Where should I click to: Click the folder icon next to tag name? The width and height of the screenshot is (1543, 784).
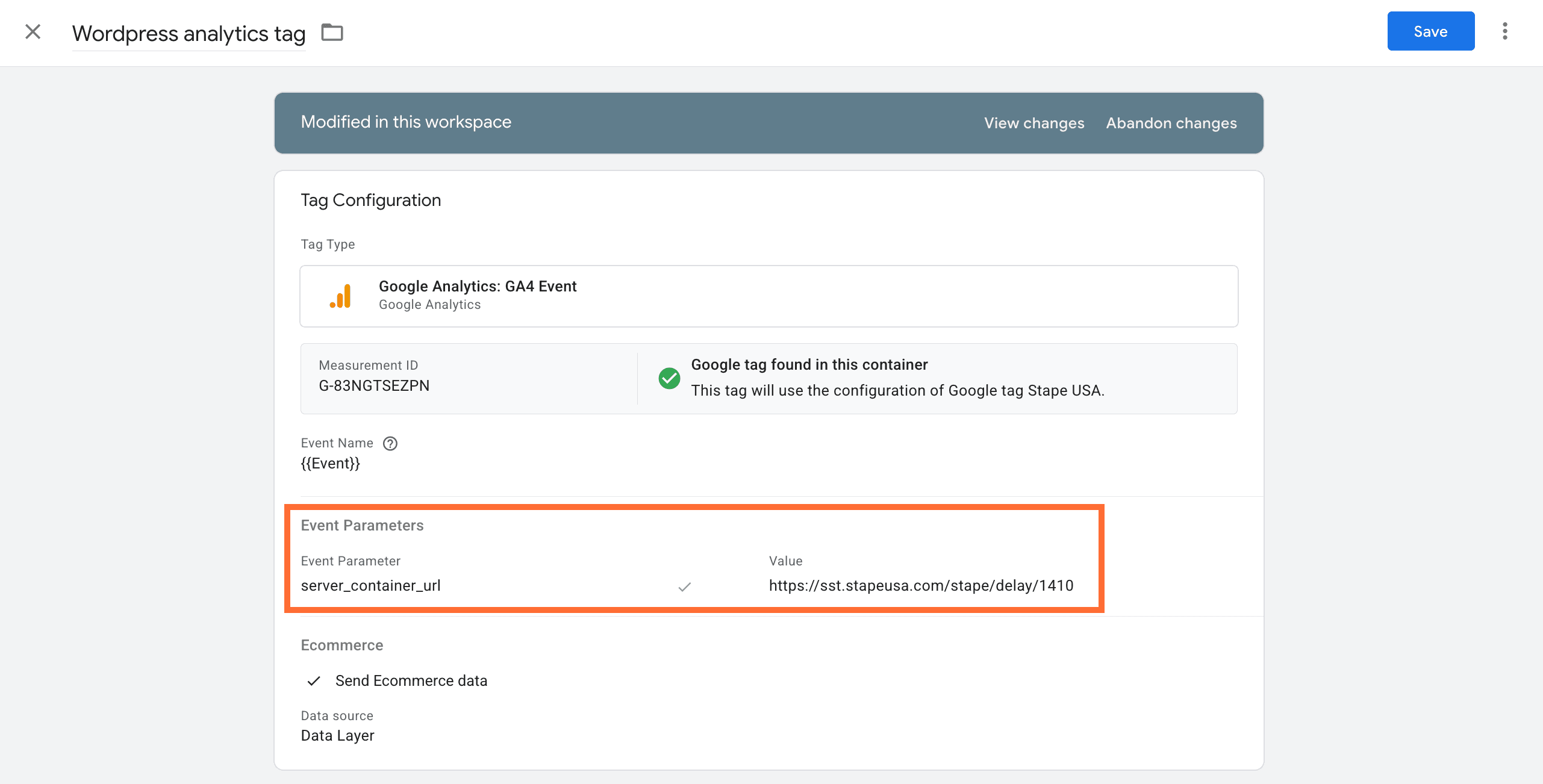tap(332, 33)
